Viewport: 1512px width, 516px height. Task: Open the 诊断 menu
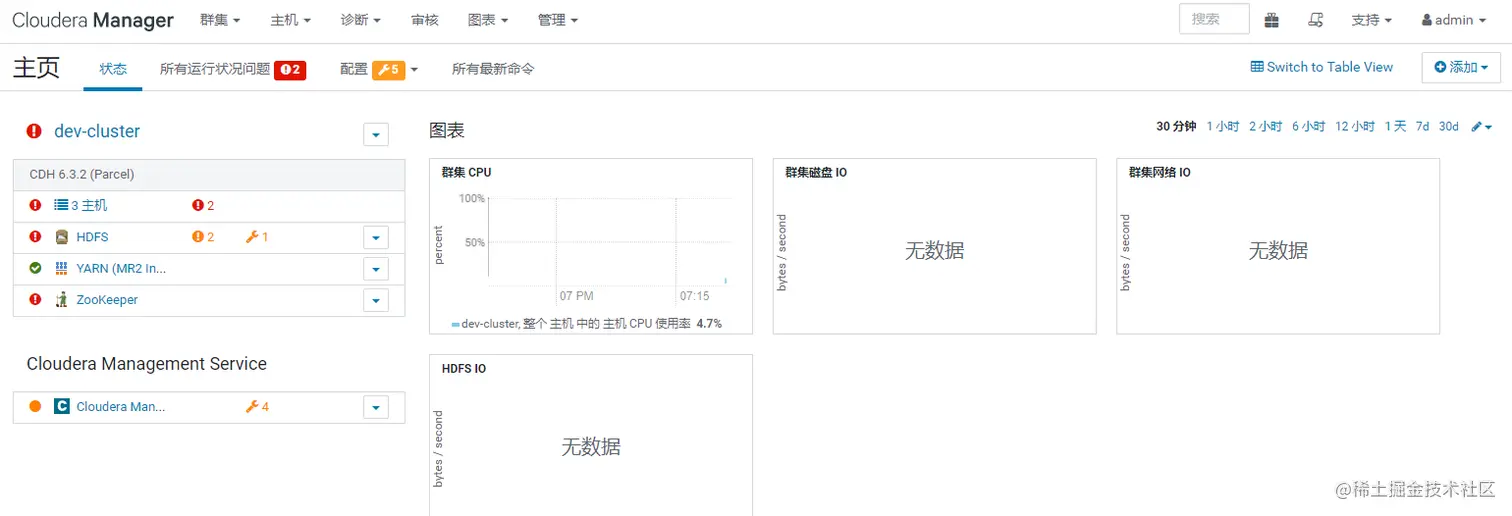[x=361, y=20]
